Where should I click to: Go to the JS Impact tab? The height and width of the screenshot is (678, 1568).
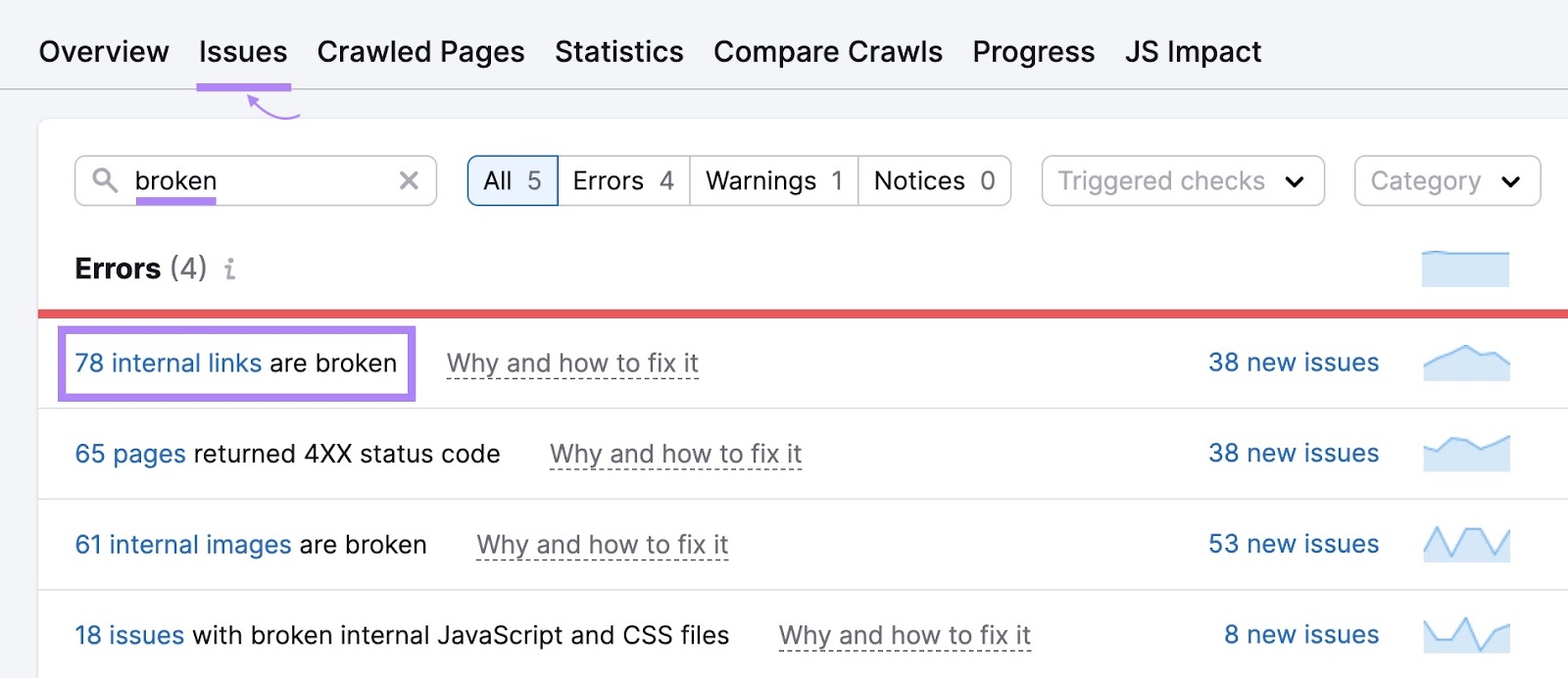tap(1192, 51)
